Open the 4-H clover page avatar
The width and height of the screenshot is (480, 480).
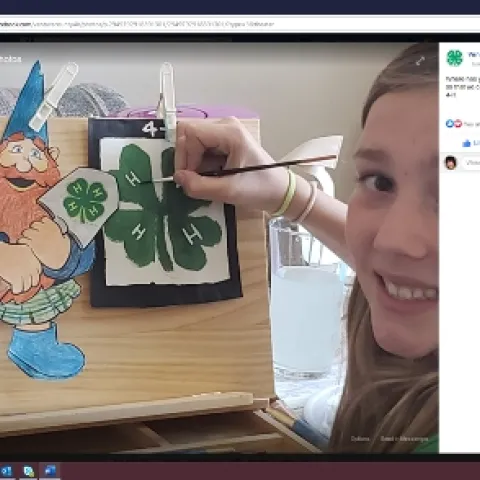(455, 58)
